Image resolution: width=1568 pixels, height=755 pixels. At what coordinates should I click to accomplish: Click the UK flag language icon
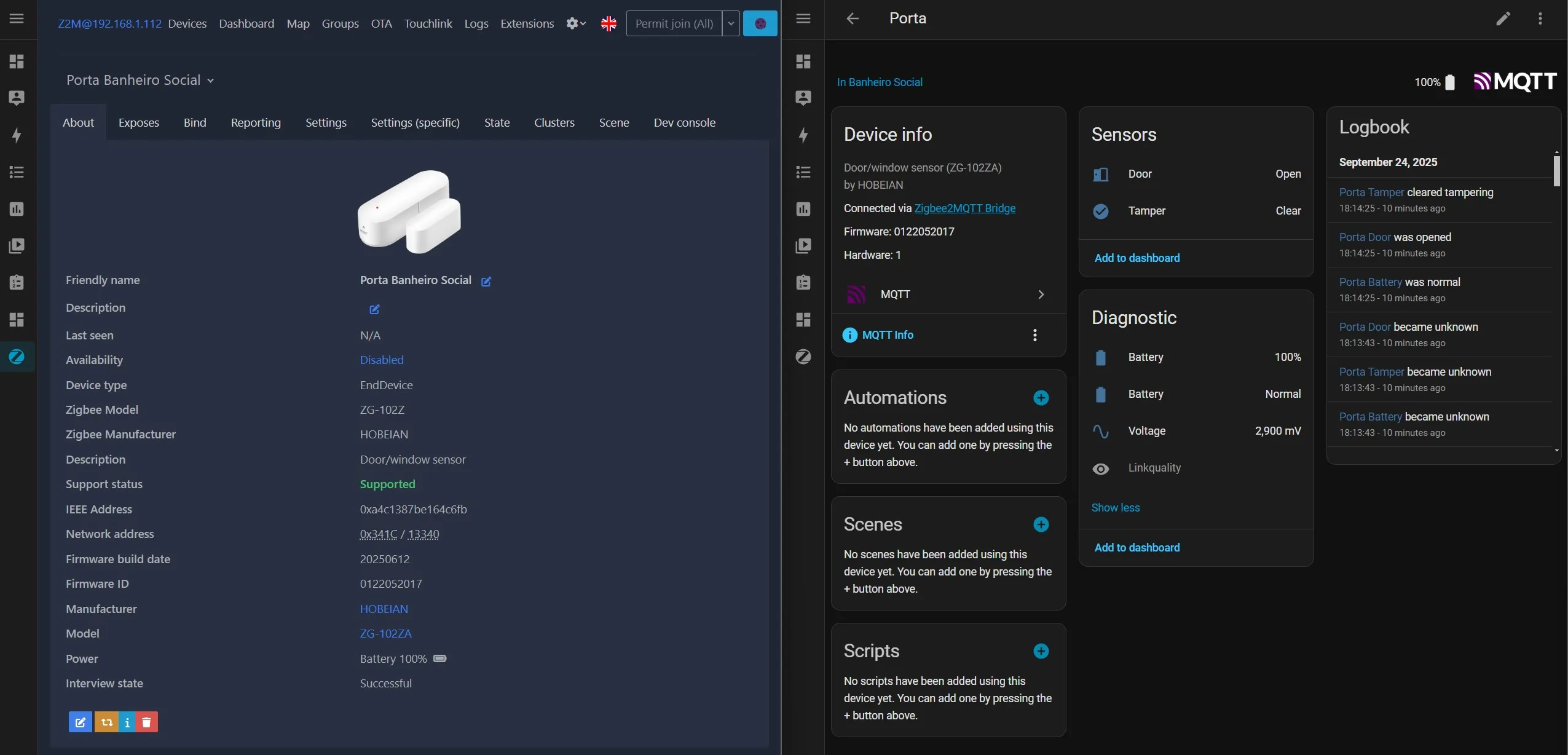click(609, 23)
